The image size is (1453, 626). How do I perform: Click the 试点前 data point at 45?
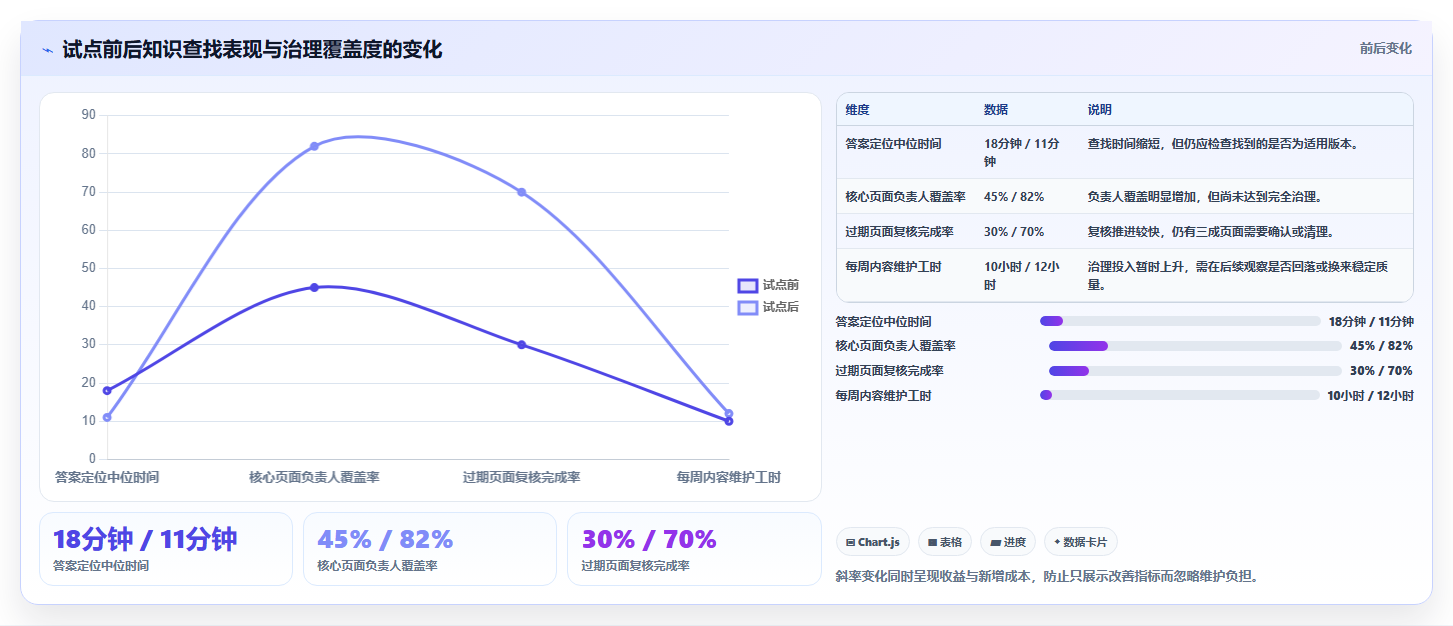(314, 287)
